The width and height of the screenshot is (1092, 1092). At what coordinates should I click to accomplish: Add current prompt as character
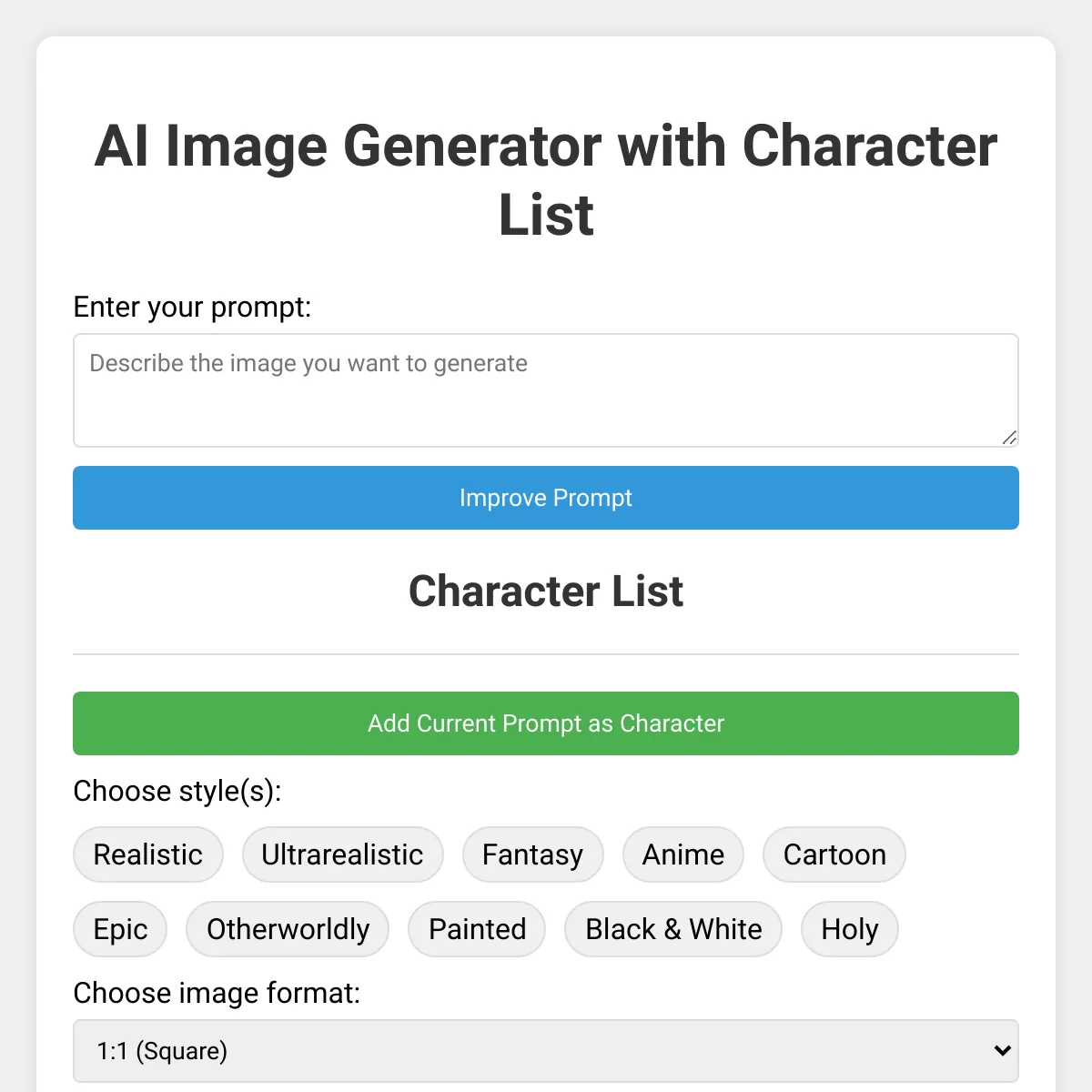coord(546,723)
